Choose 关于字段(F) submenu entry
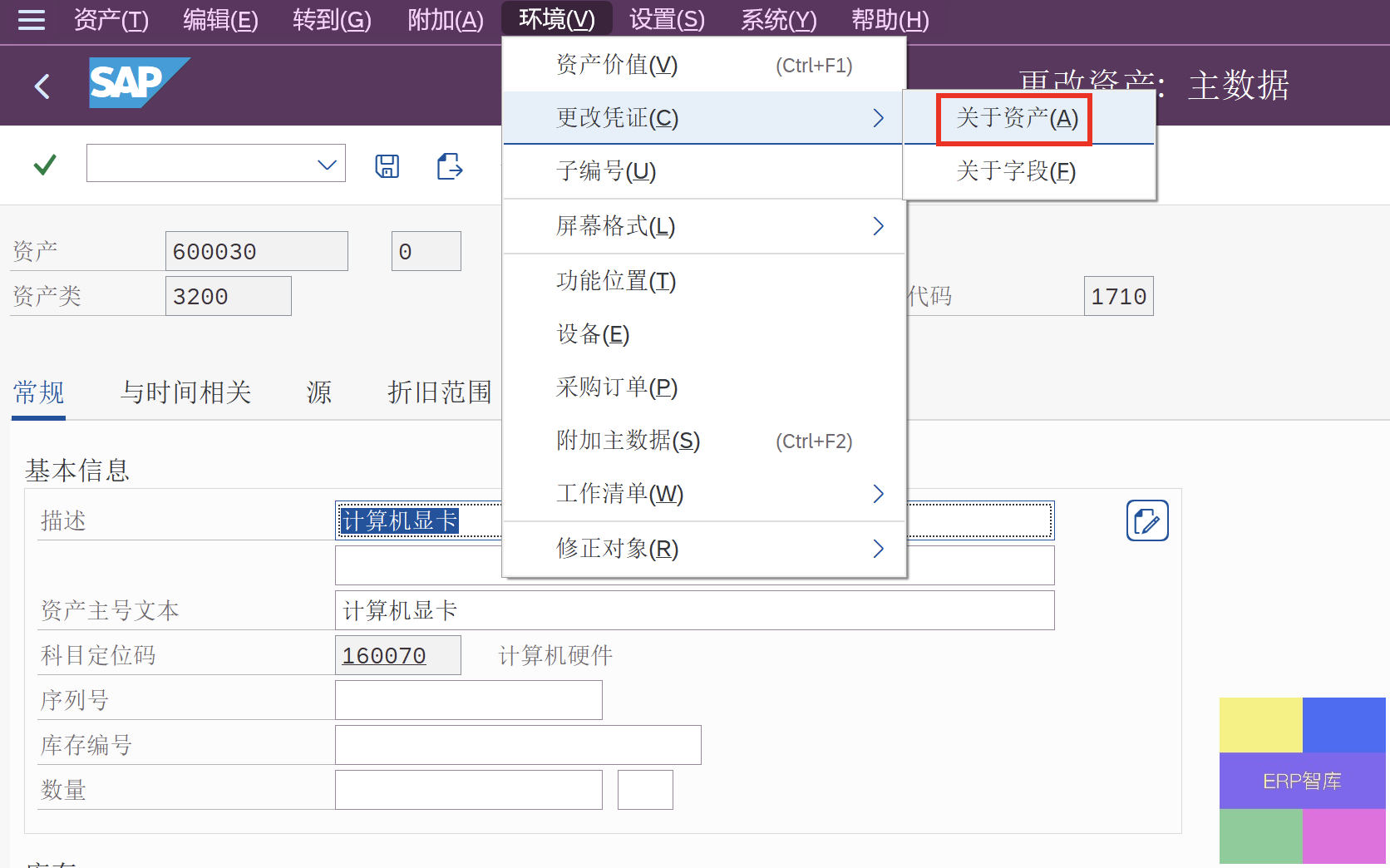 1015,171
